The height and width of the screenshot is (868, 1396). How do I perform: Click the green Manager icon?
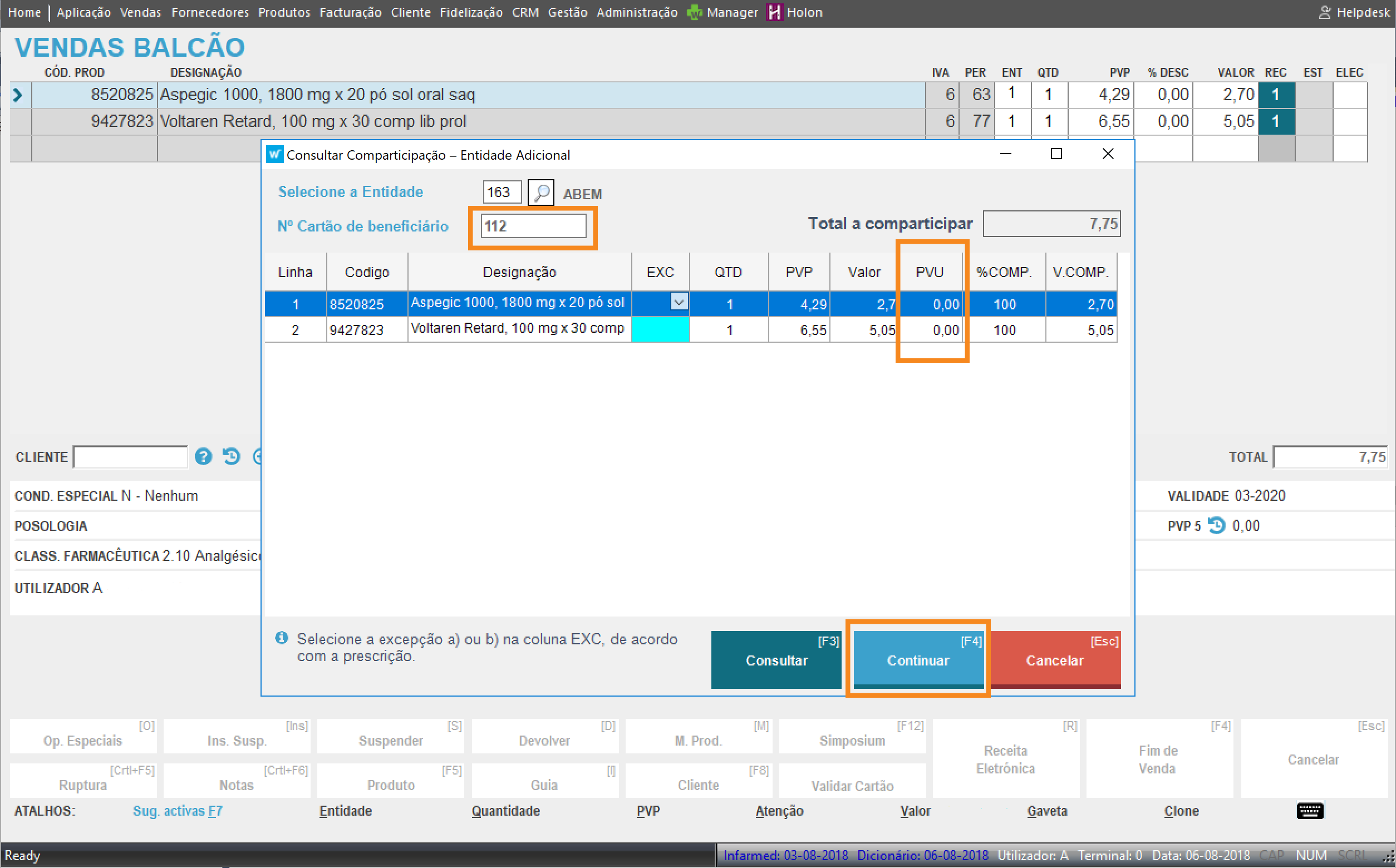tap(694, 12)
